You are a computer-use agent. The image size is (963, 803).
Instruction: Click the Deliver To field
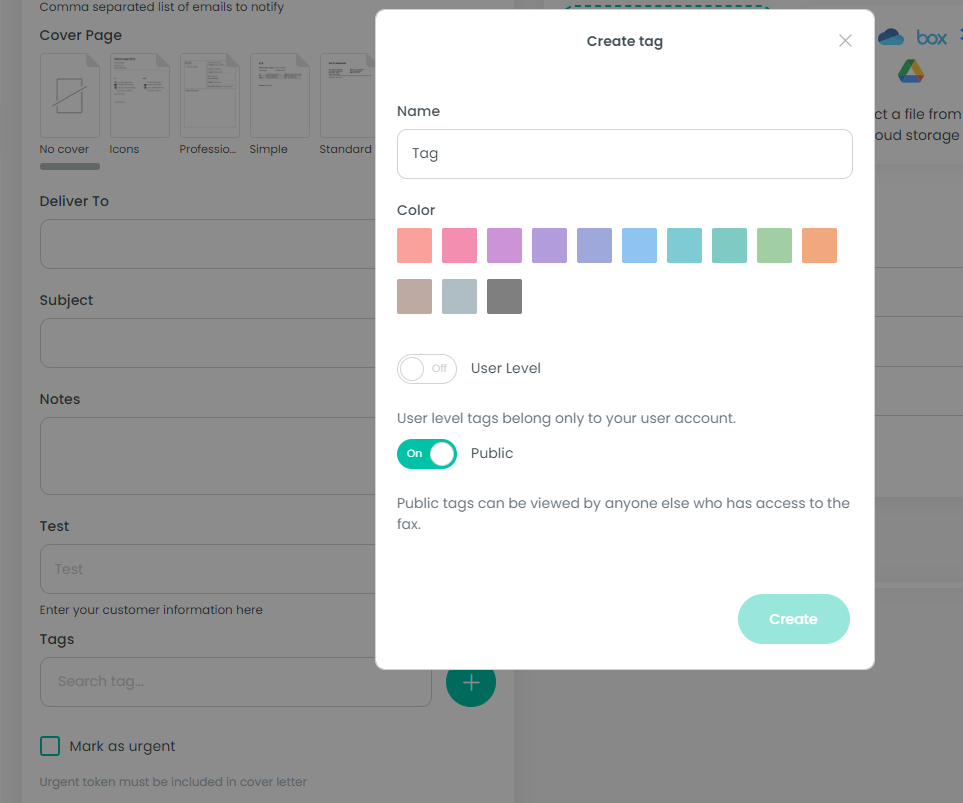coord(210,244)
